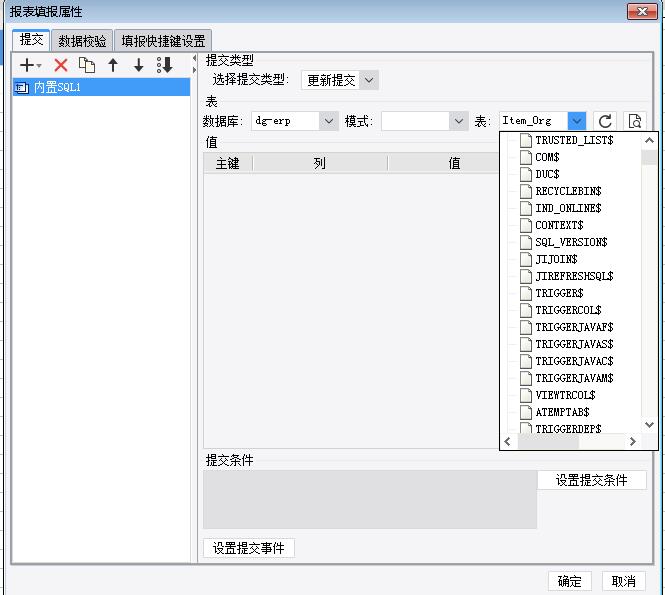Select SQL_VERSION$ in the table list
665x595 pixels.
pos(571,242)
